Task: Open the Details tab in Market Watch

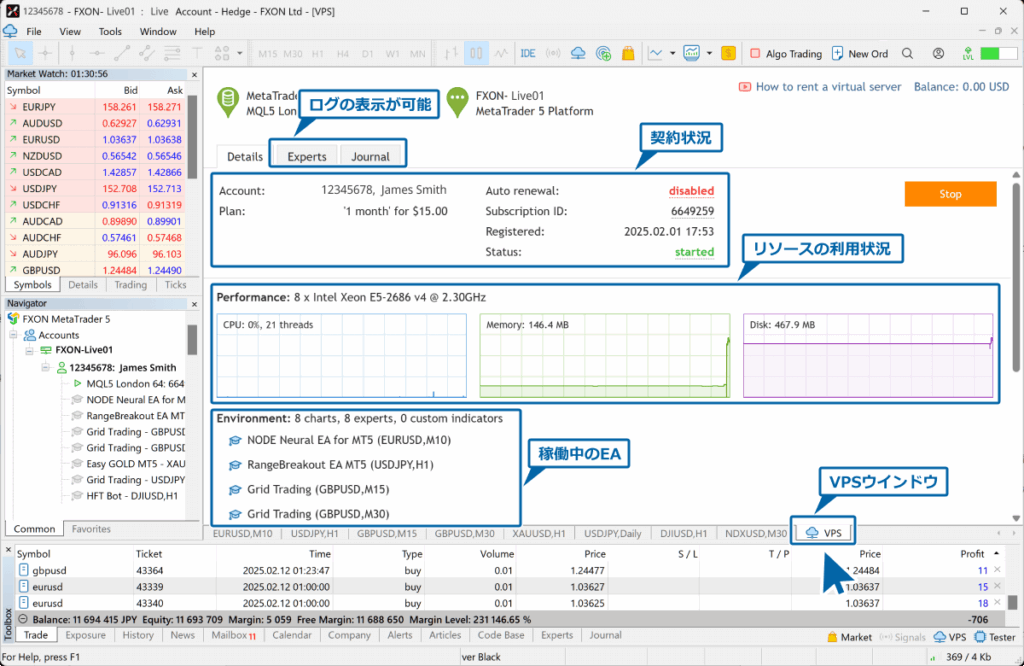Action: [83, 285]
